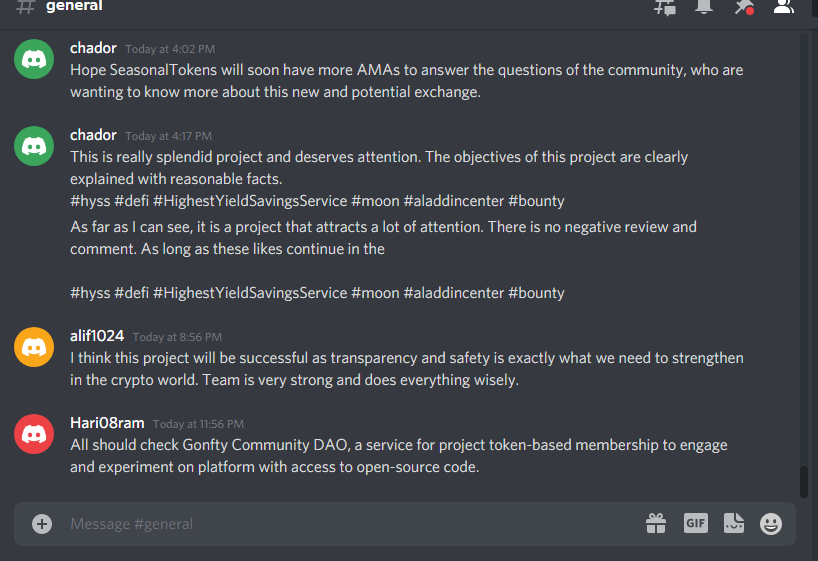
Task: Click the hash channel icon beside general
Action: (x=25, y=7)
